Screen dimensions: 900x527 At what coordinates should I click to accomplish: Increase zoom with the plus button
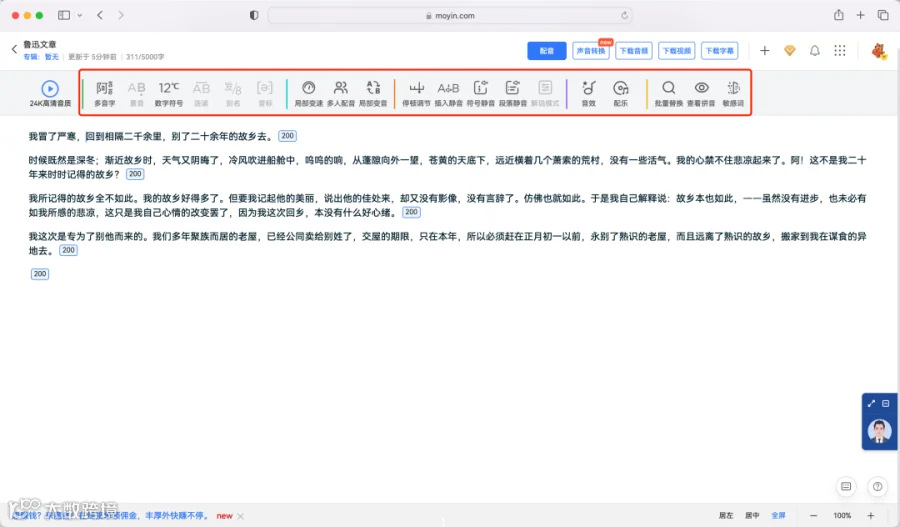coord(871,516)
